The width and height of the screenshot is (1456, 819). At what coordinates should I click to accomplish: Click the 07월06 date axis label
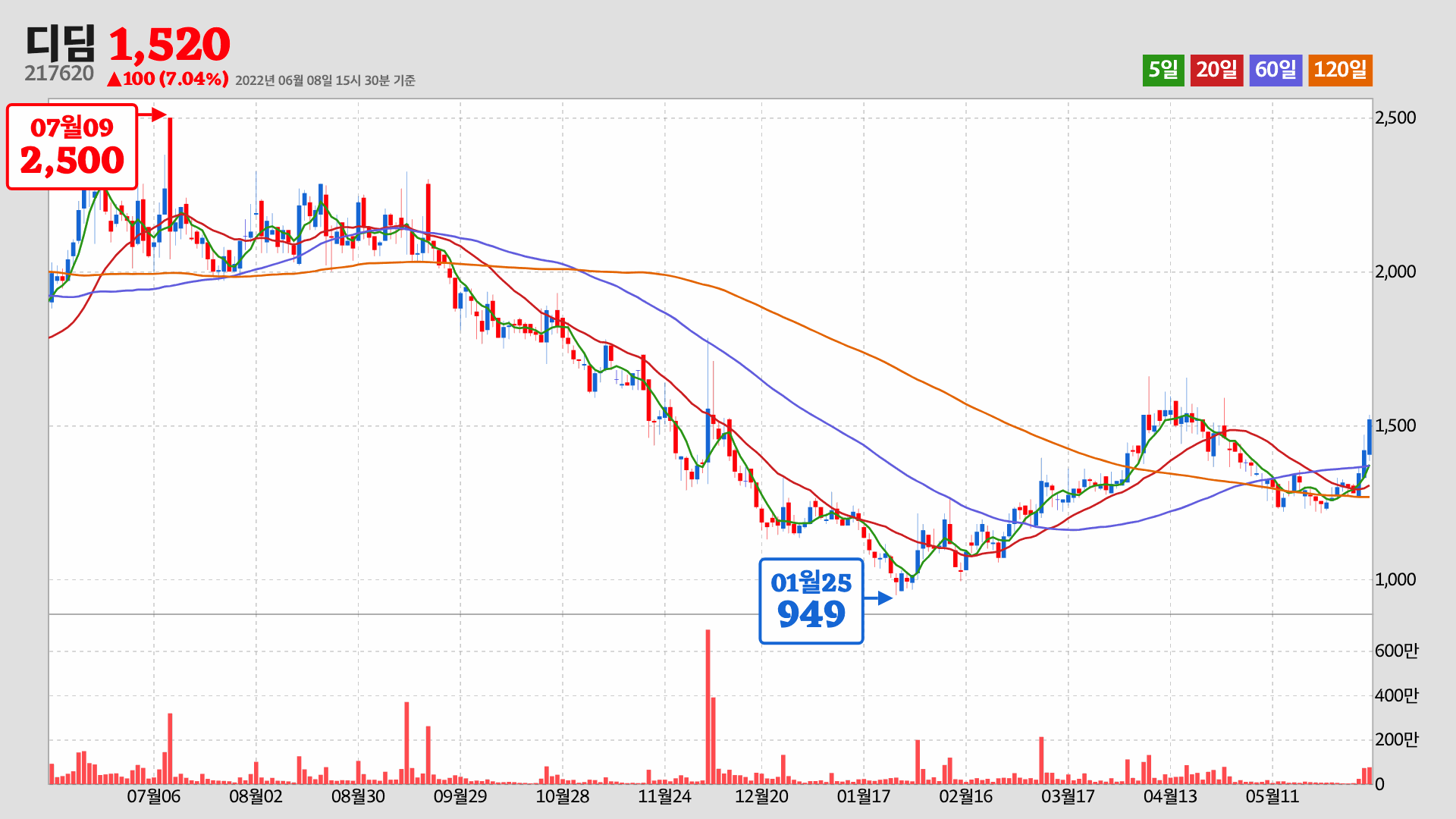(x=153, y=797)
